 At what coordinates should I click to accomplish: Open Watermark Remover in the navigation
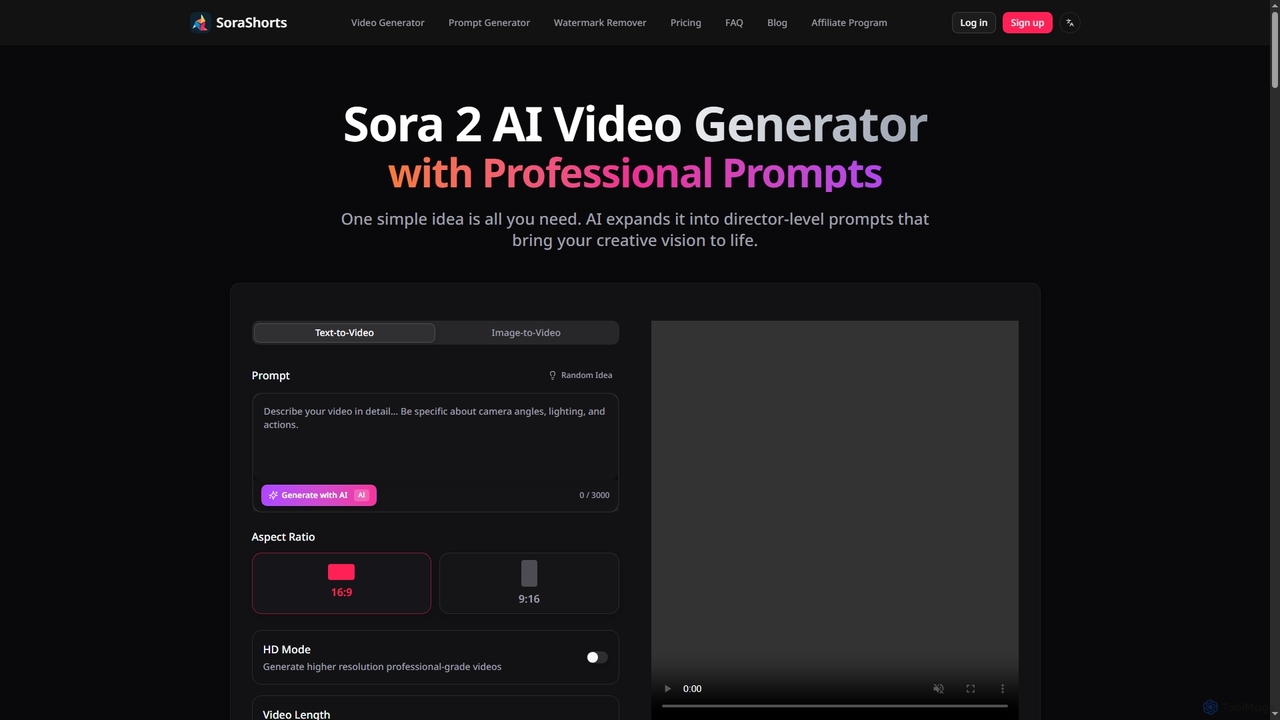pos(600,22)
